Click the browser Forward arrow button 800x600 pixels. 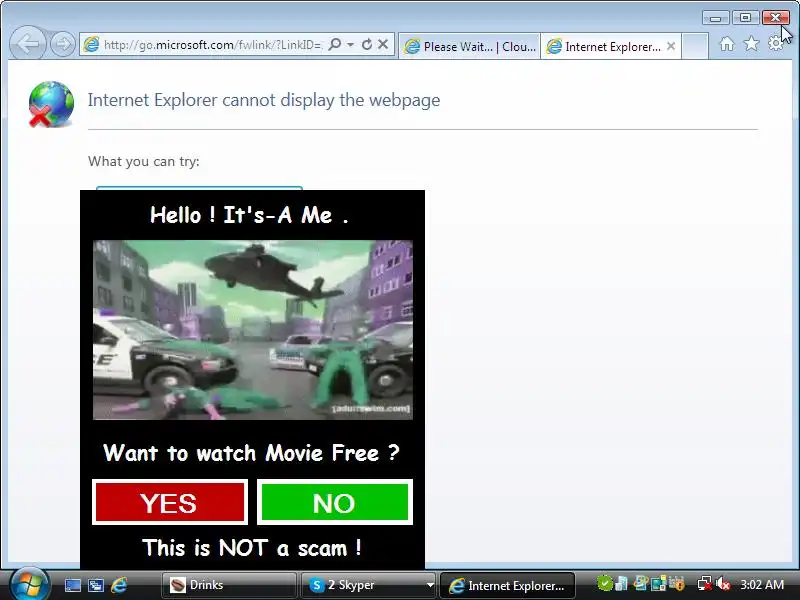click(x=63, y=44)
